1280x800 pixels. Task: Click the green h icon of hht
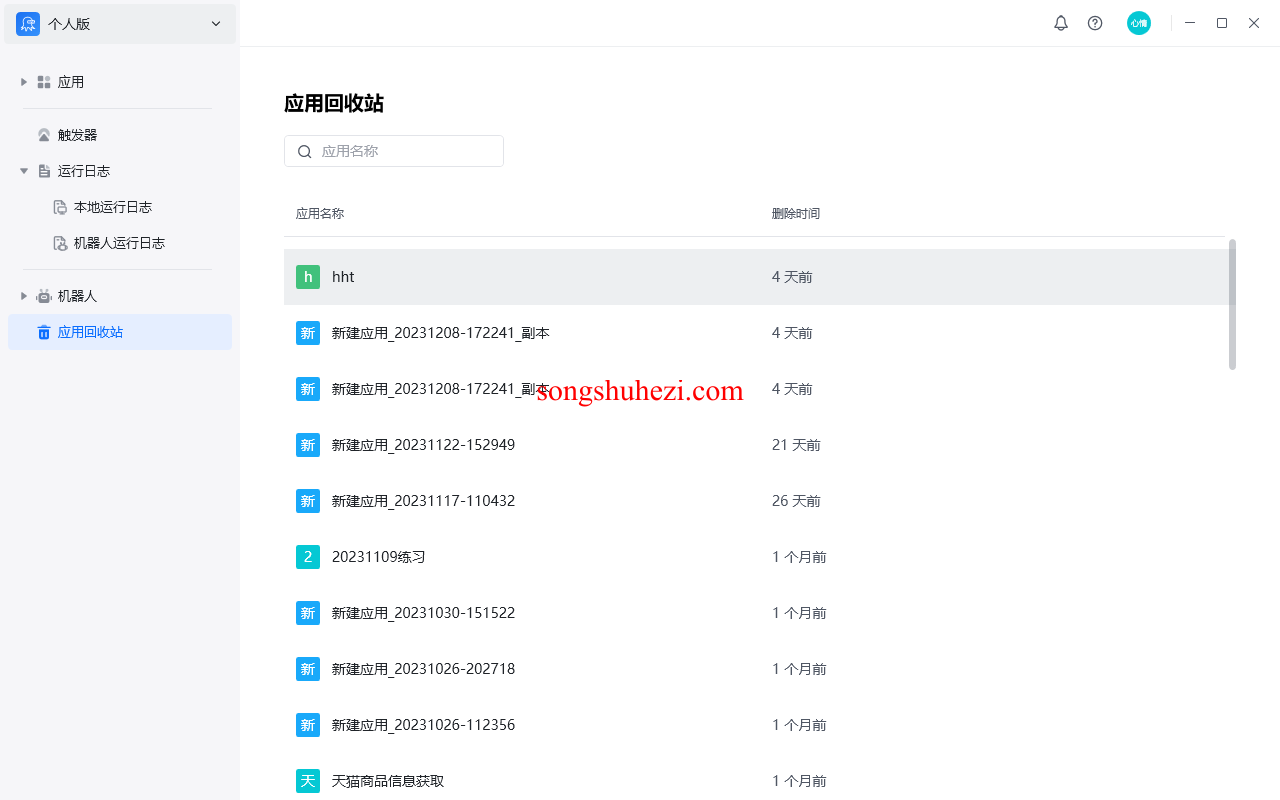tap(308, 277)
